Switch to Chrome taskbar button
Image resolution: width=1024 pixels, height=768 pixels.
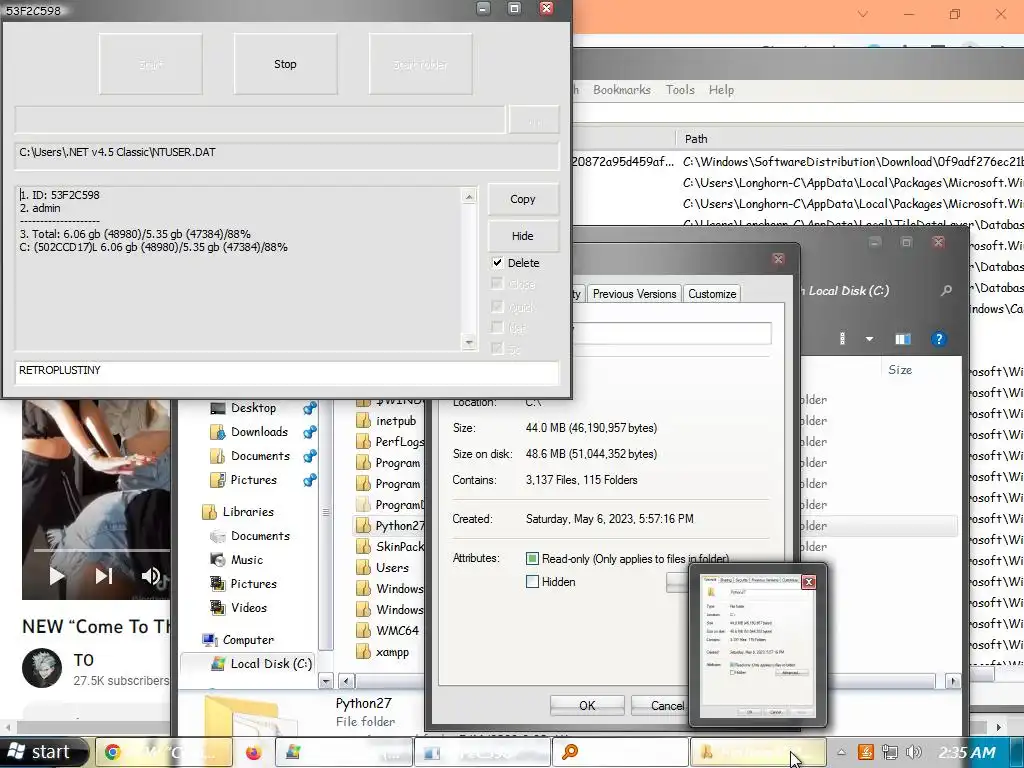pos(164,752)
